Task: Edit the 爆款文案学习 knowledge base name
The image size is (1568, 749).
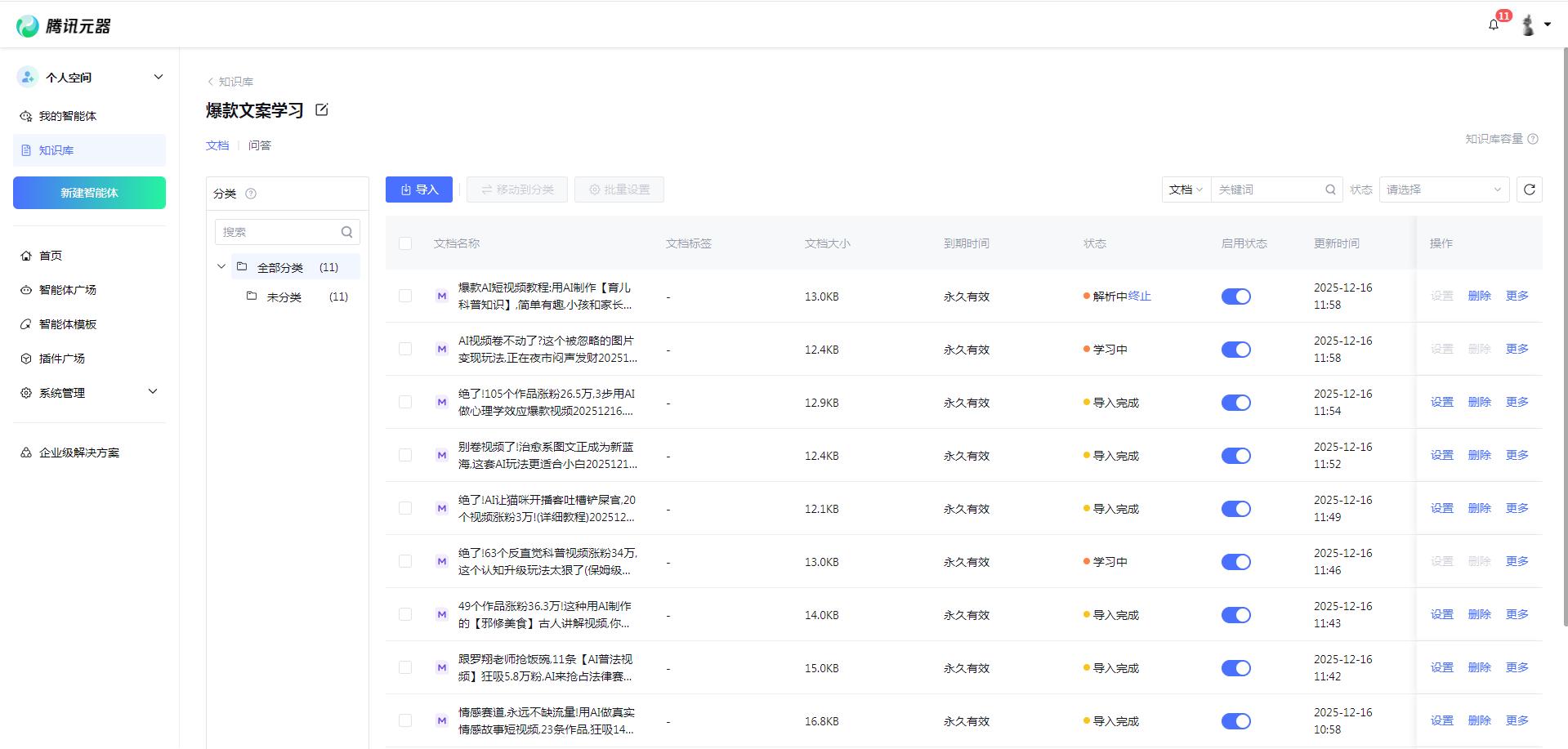Action: coord(321,109)
